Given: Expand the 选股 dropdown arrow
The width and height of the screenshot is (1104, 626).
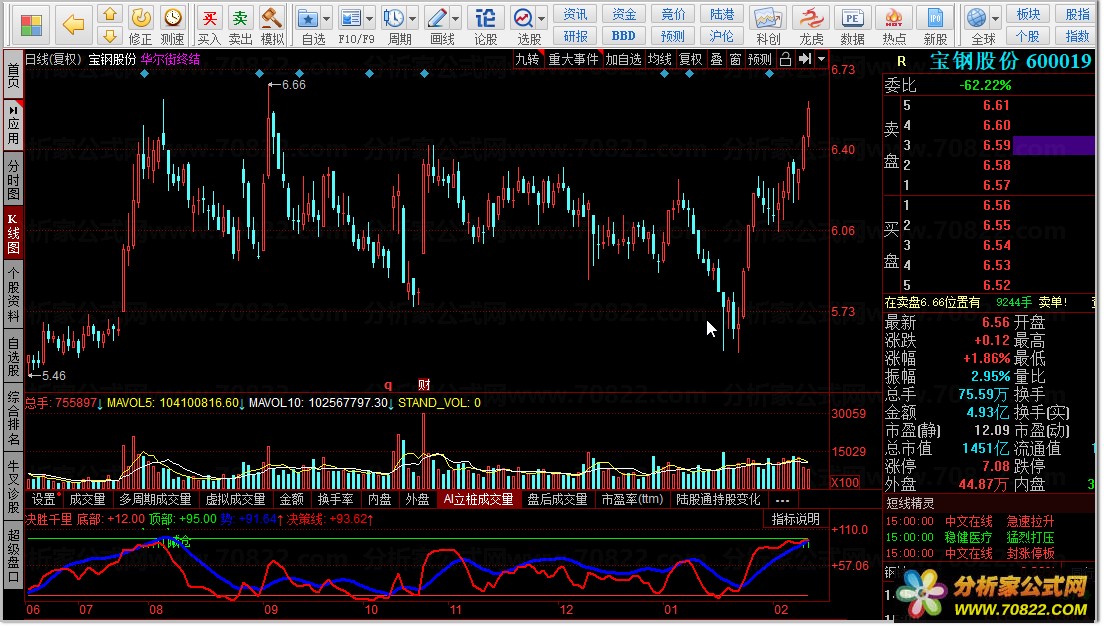Looking at the screenshot, I should point(541,19).
